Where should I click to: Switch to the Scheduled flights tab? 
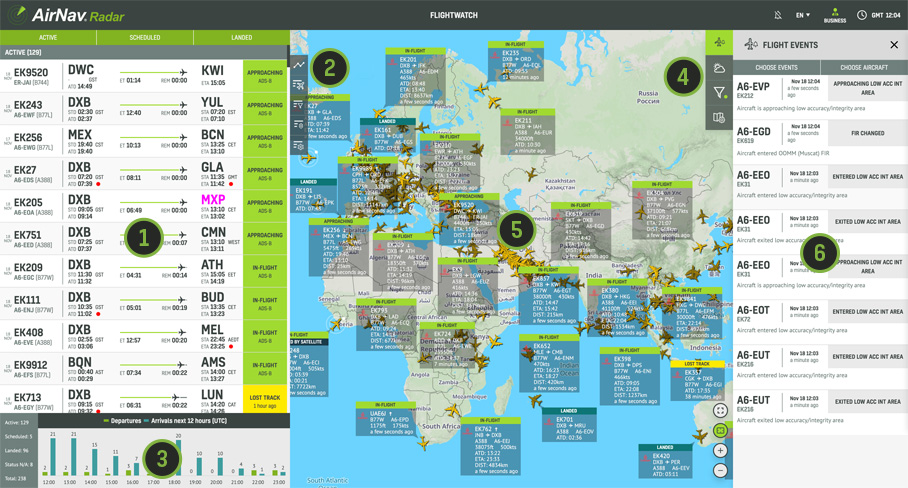(x=145, y=37)
